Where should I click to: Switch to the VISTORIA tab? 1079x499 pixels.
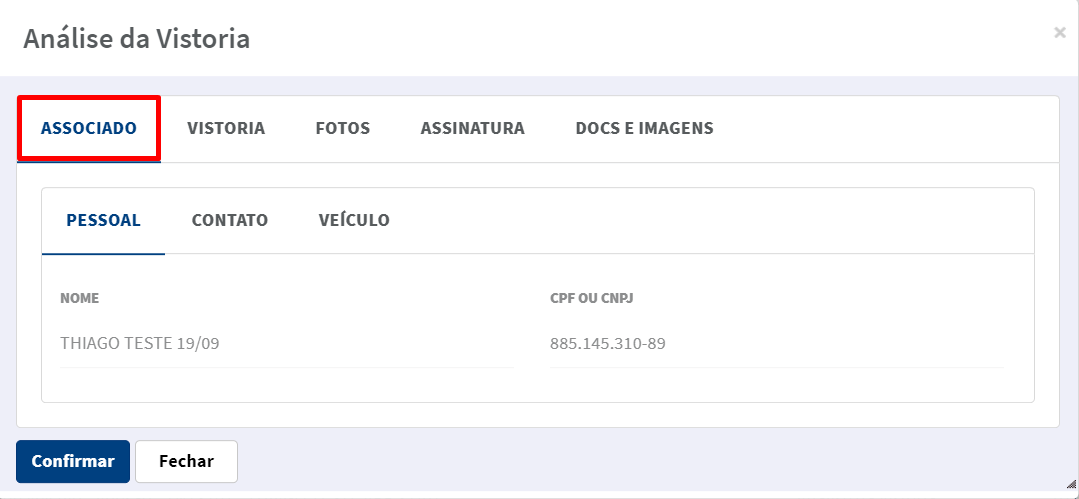click(226, 128)
